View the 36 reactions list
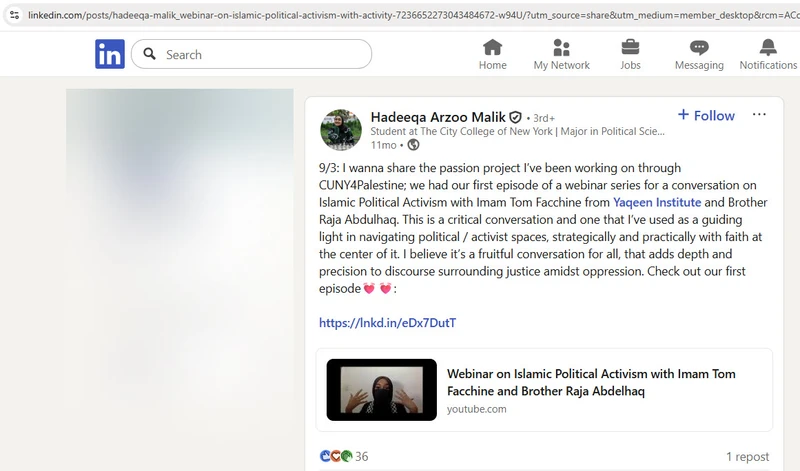 click(362, 456)
